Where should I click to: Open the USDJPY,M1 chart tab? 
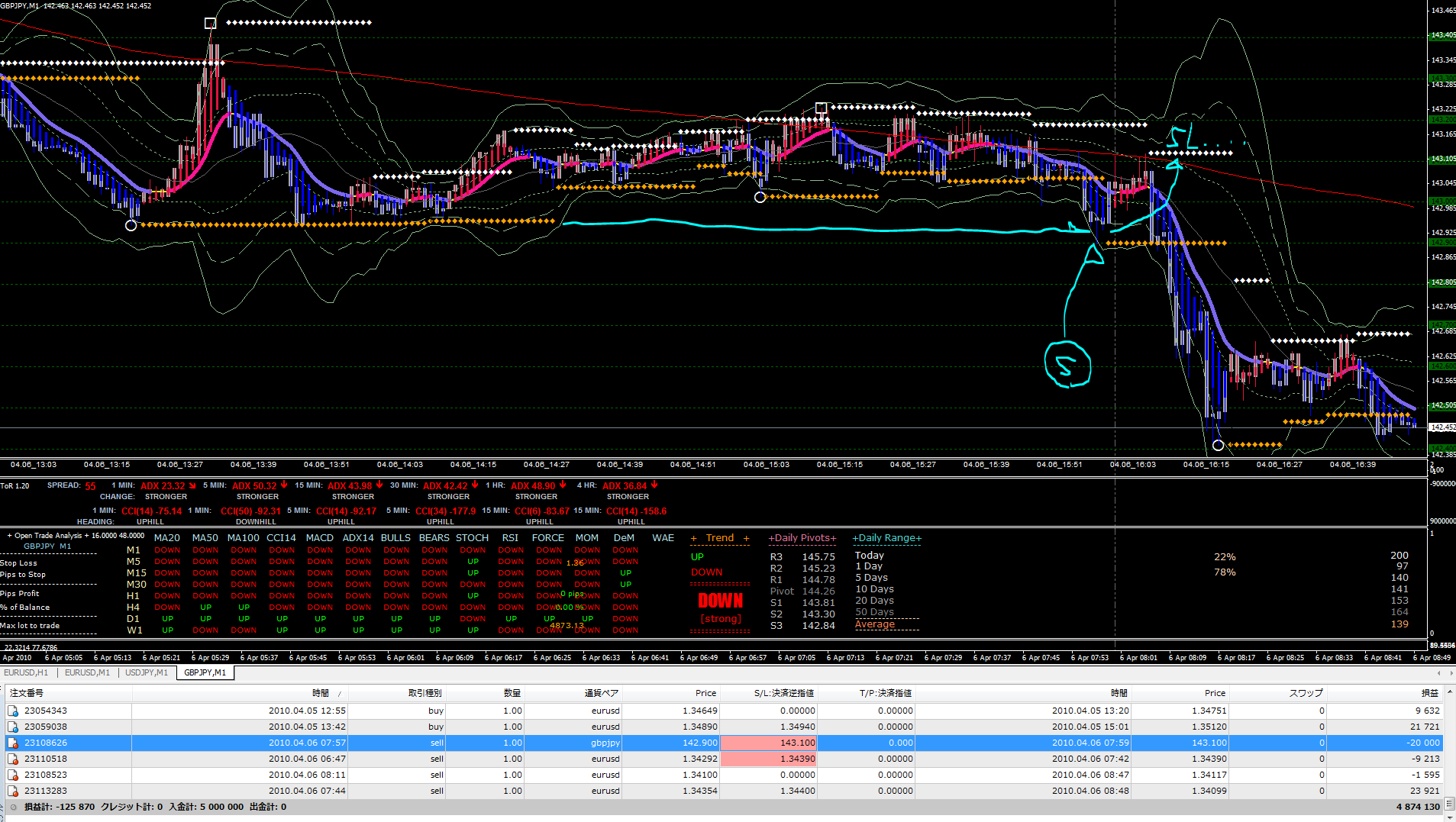146,672
